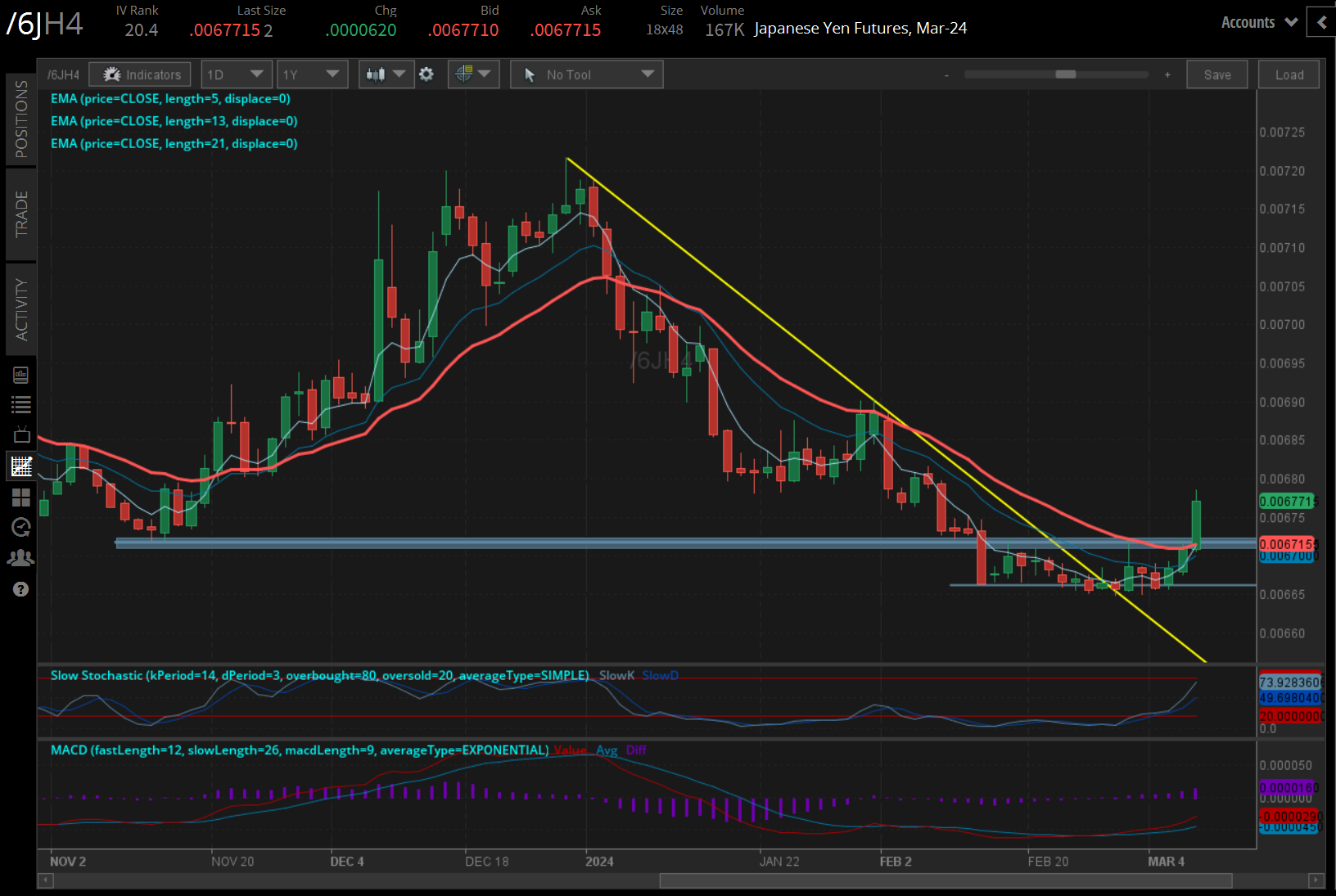
Task: Click the history clock icon in sidebar
Action: pyautogui.click(x=20, y=528)
